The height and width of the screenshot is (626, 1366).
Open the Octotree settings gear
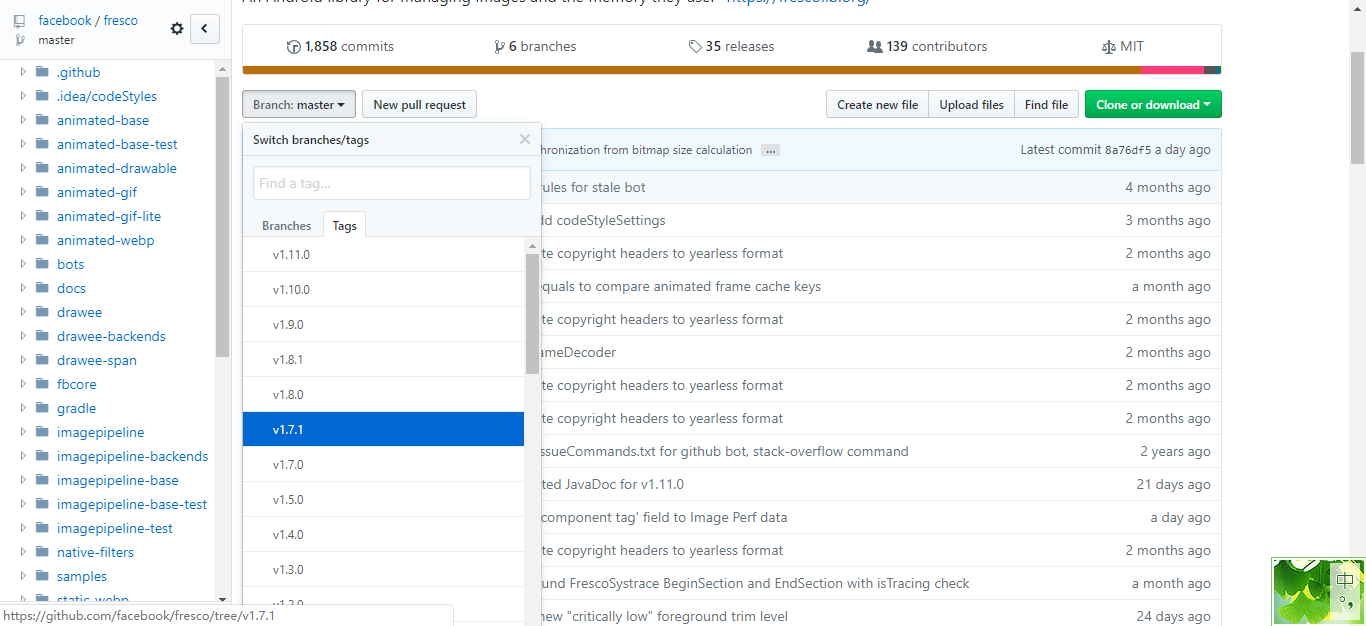point(177,29)
